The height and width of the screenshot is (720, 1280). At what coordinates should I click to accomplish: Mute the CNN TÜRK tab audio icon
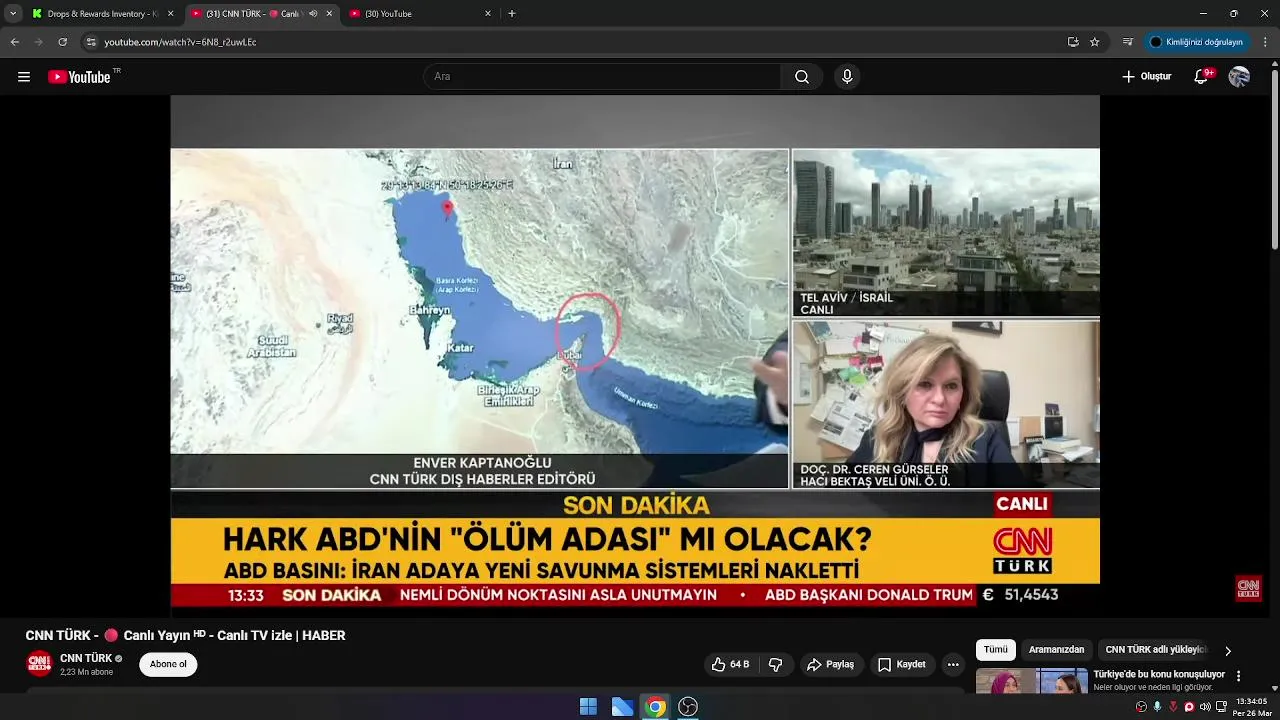[x=313, y=14]
